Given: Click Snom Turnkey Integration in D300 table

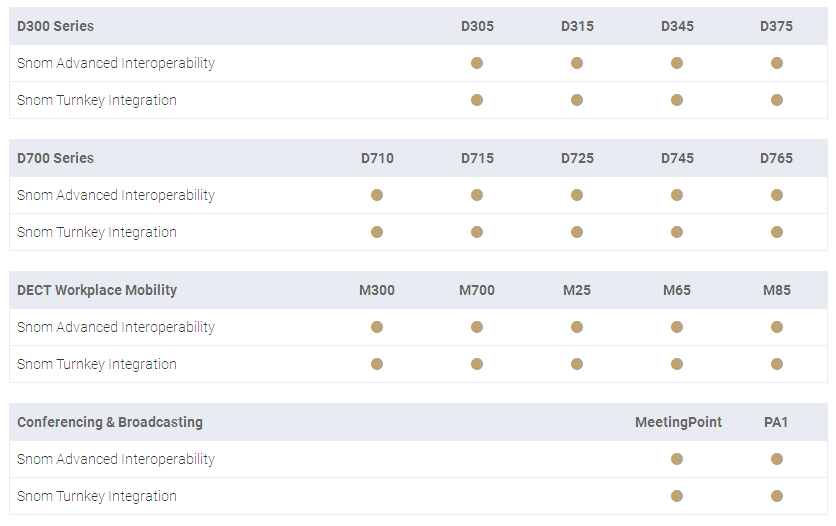Looking at the screenshot, I should click(x=97, y=101).
